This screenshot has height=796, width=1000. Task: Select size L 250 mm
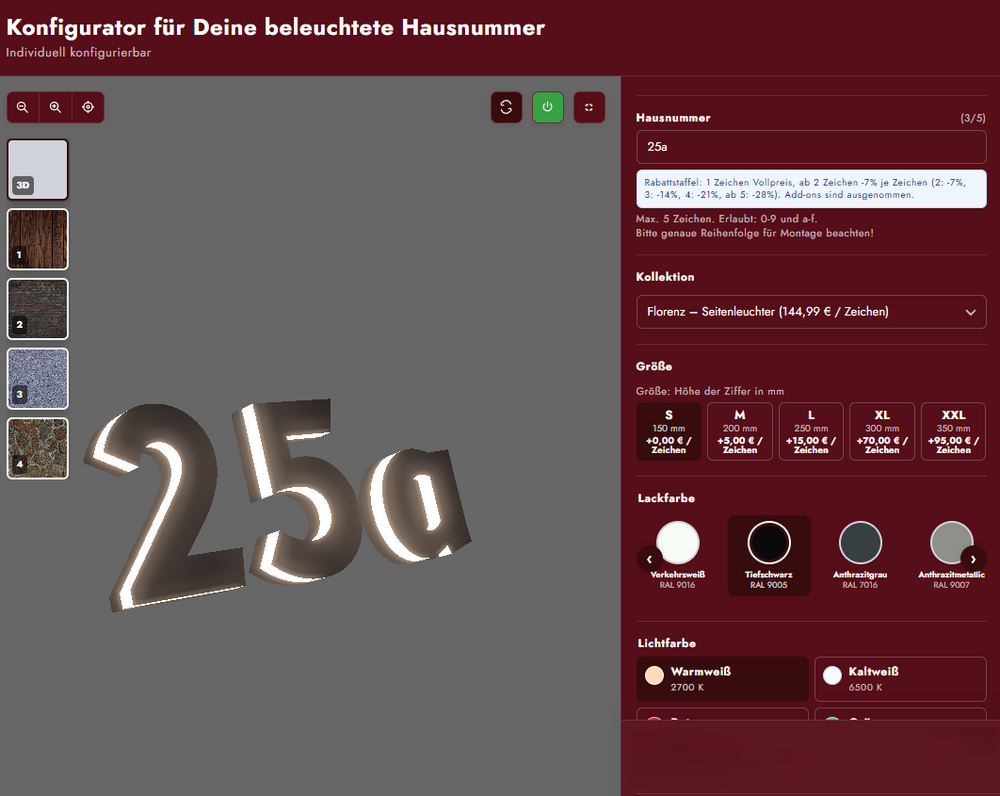point(811,431)
